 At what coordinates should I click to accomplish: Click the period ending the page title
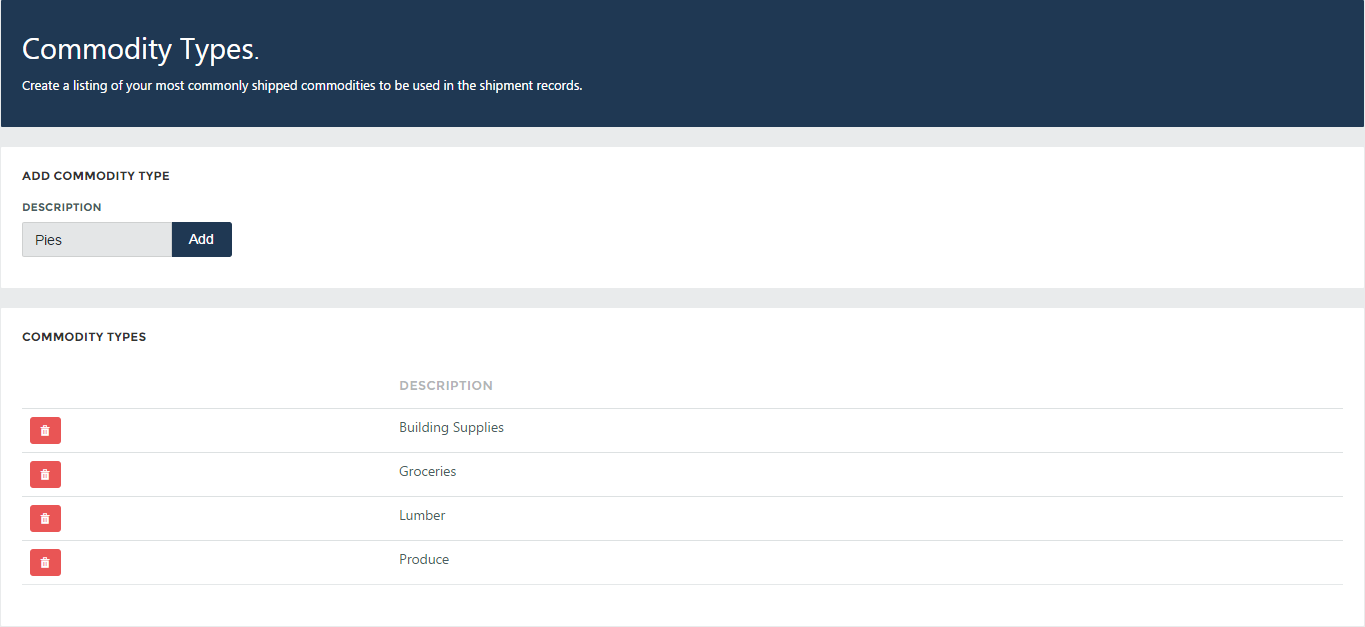pyautogui.click(x=256, y=55)
